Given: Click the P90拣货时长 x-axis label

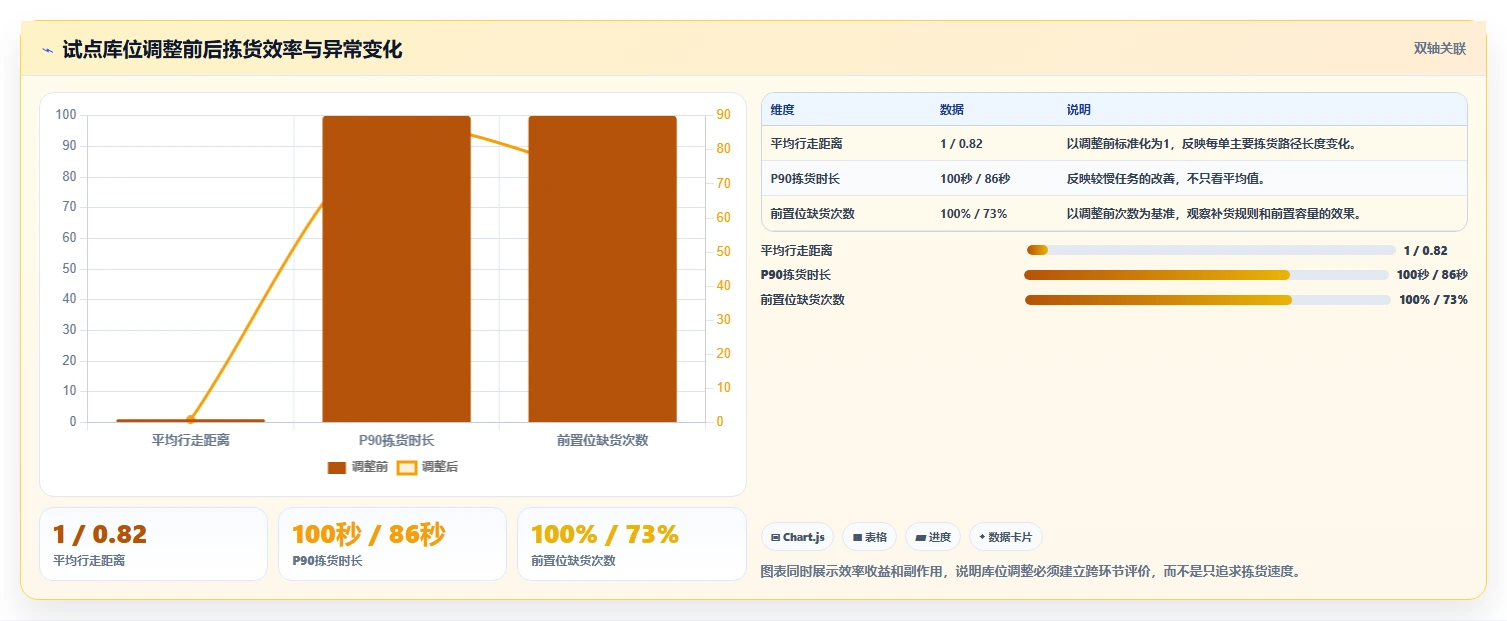Looking at the screenshot, I should tap(396, 440).
